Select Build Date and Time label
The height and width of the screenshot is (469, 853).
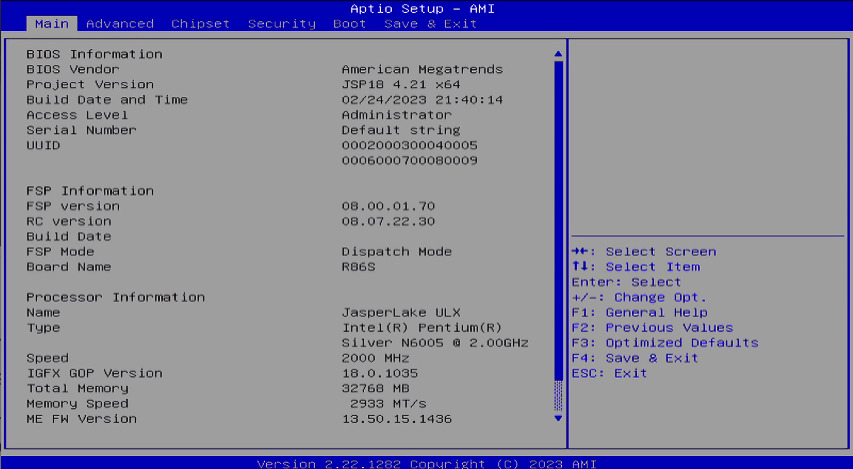[x=107, y=100]
